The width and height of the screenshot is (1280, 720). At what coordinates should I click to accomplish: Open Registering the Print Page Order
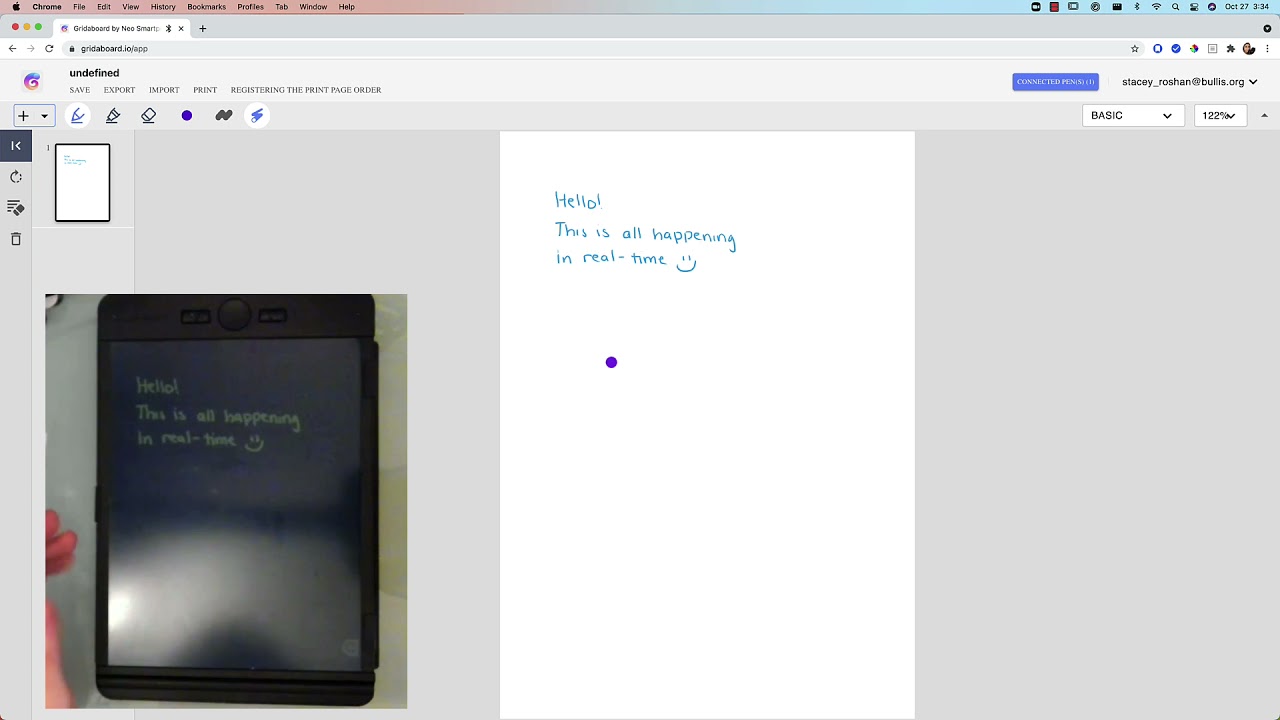306,90
